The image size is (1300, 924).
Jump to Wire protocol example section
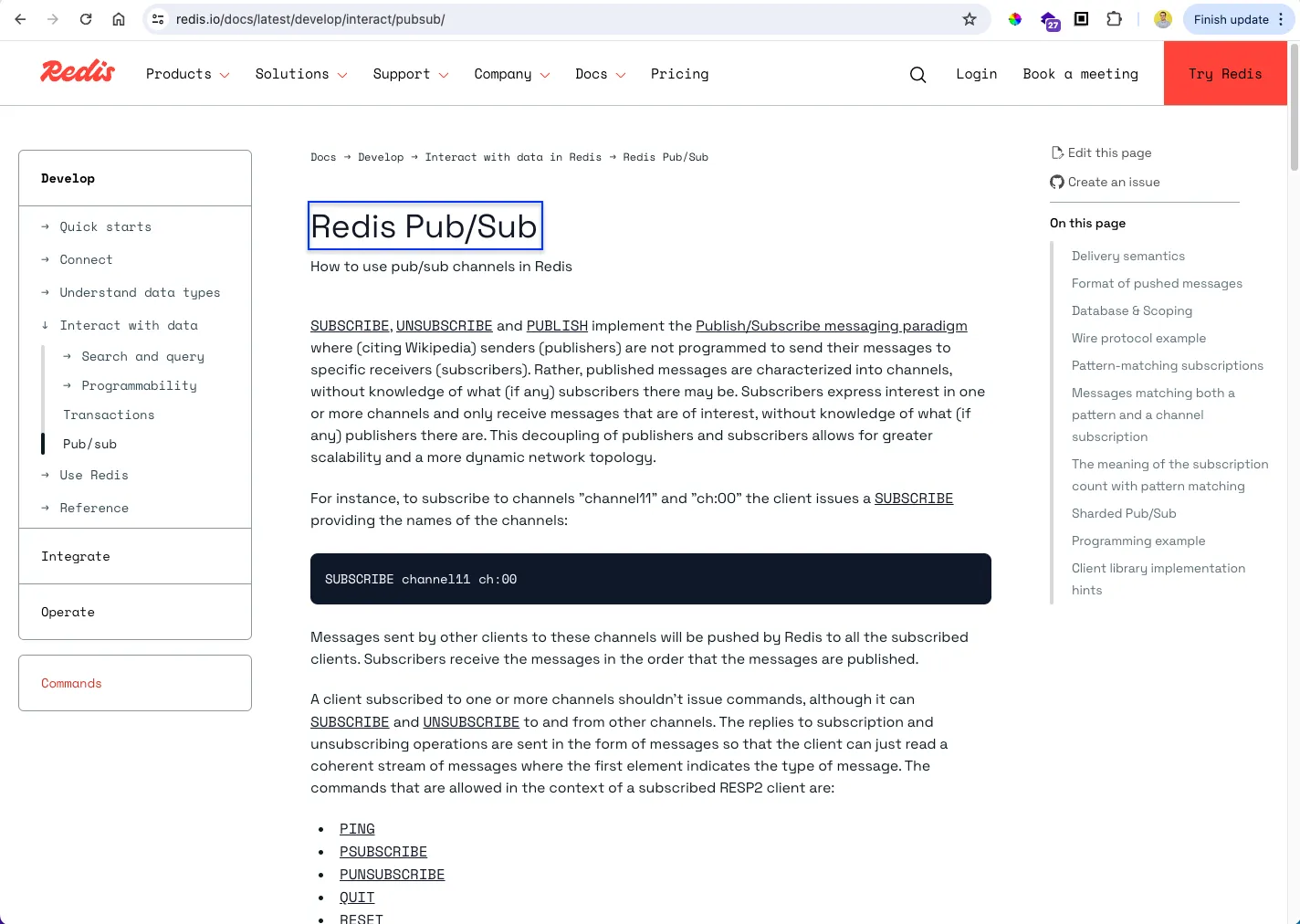1138,338
